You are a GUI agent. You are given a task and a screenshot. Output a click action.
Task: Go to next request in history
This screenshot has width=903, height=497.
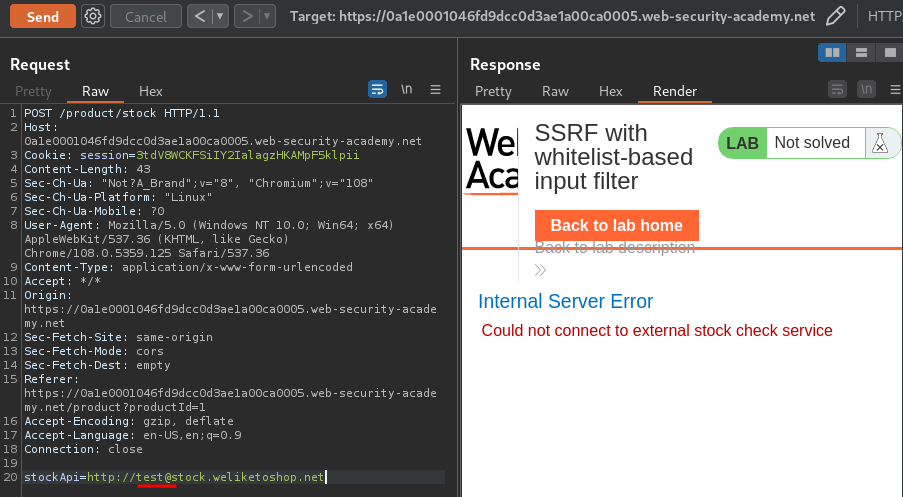coord(247,16)
